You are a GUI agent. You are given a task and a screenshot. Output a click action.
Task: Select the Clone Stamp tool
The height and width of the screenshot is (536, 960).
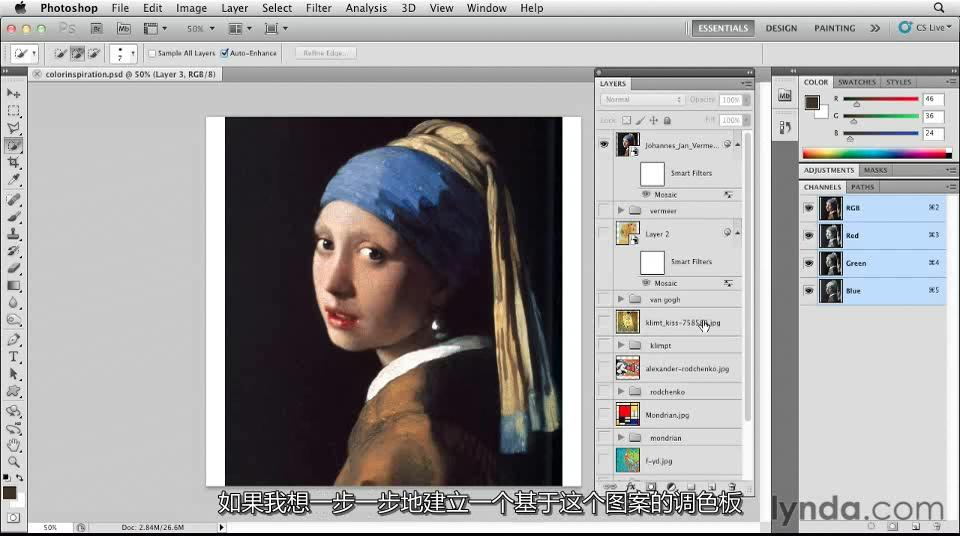click(x=14, y=233)
